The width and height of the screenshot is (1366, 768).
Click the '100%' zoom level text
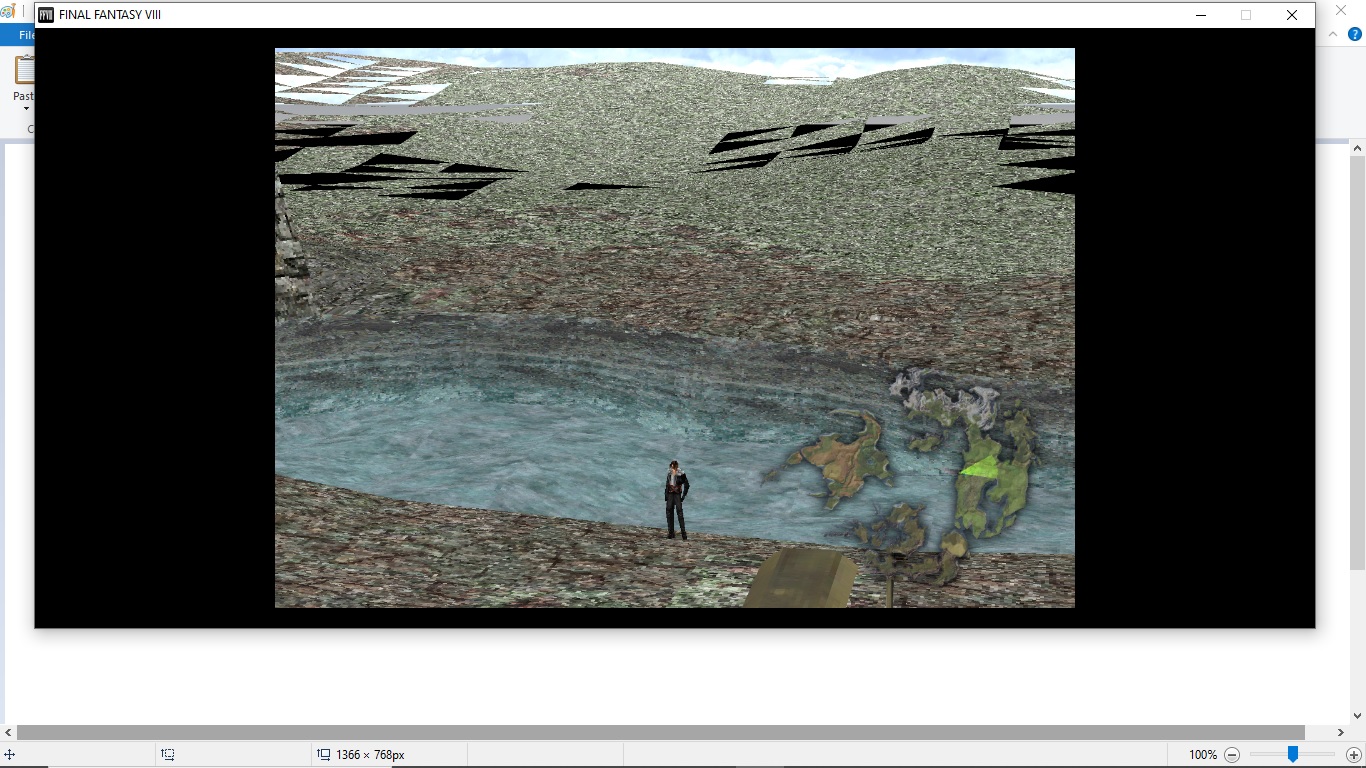(x=1203, y=755)
